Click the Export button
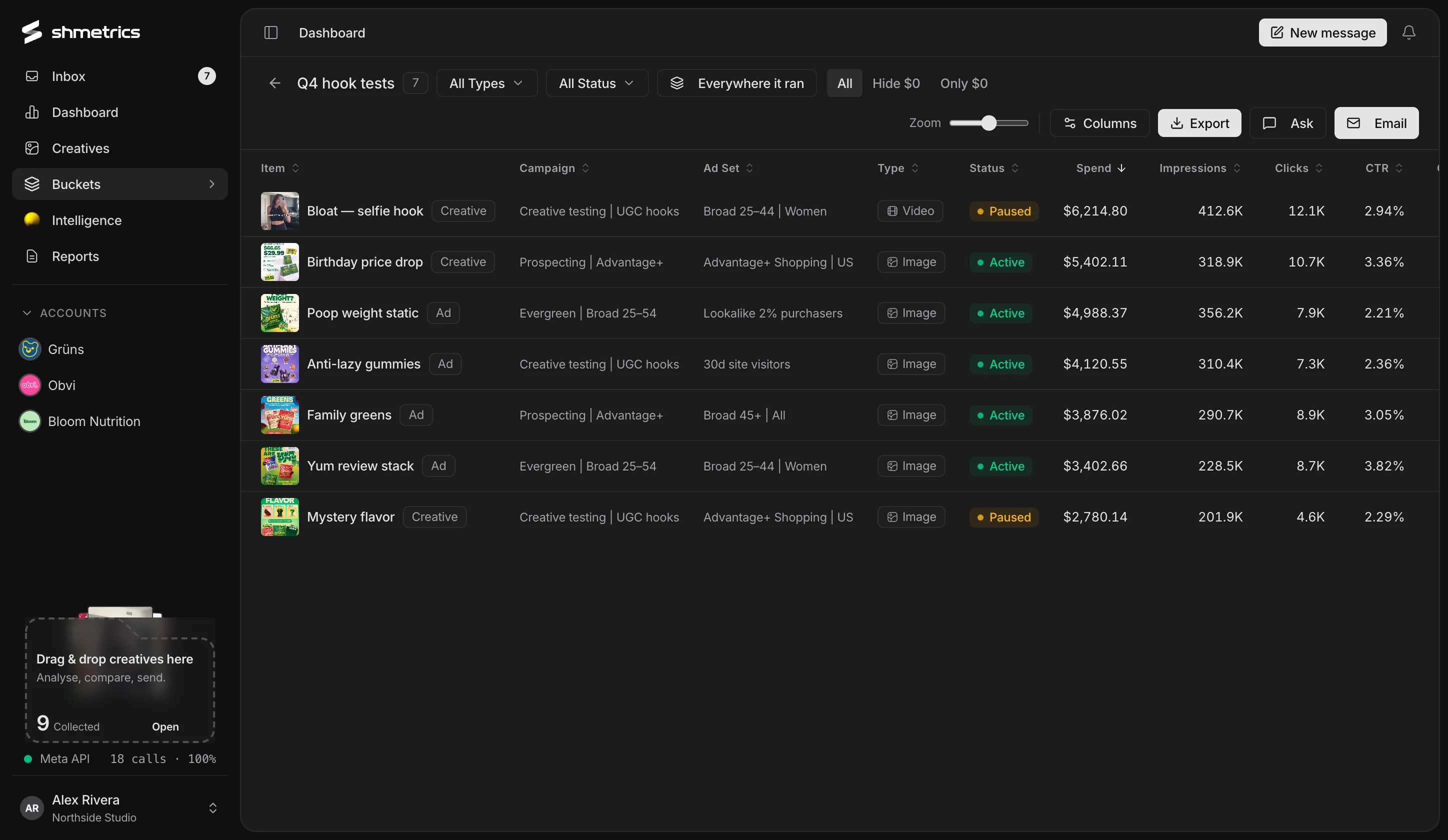This screenshot has width=1448, height=840. pos(1199,123)
